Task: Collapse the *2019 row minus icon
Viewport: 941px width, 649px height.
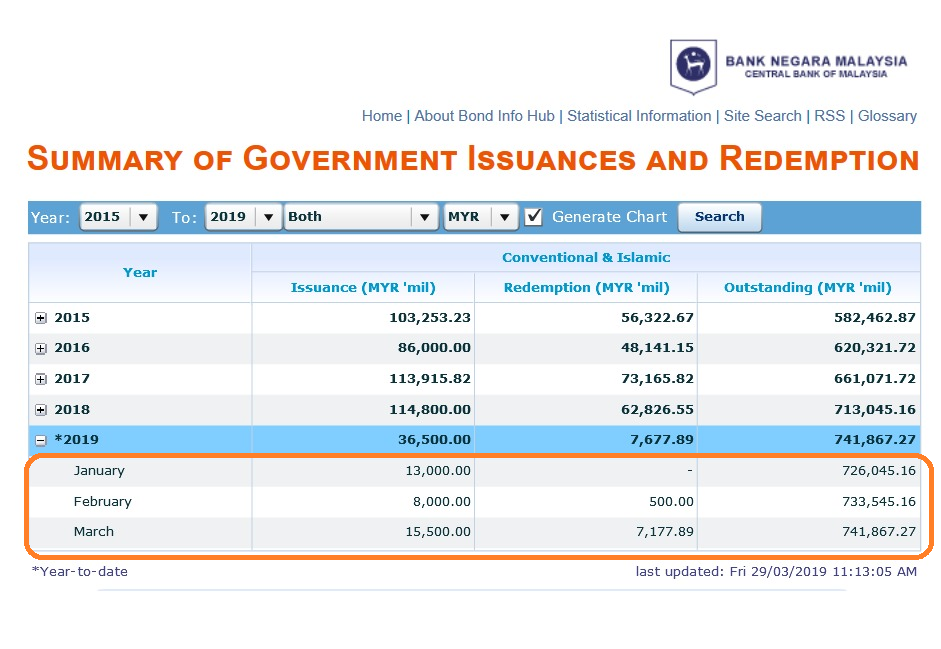Action: tap(41, 441)
